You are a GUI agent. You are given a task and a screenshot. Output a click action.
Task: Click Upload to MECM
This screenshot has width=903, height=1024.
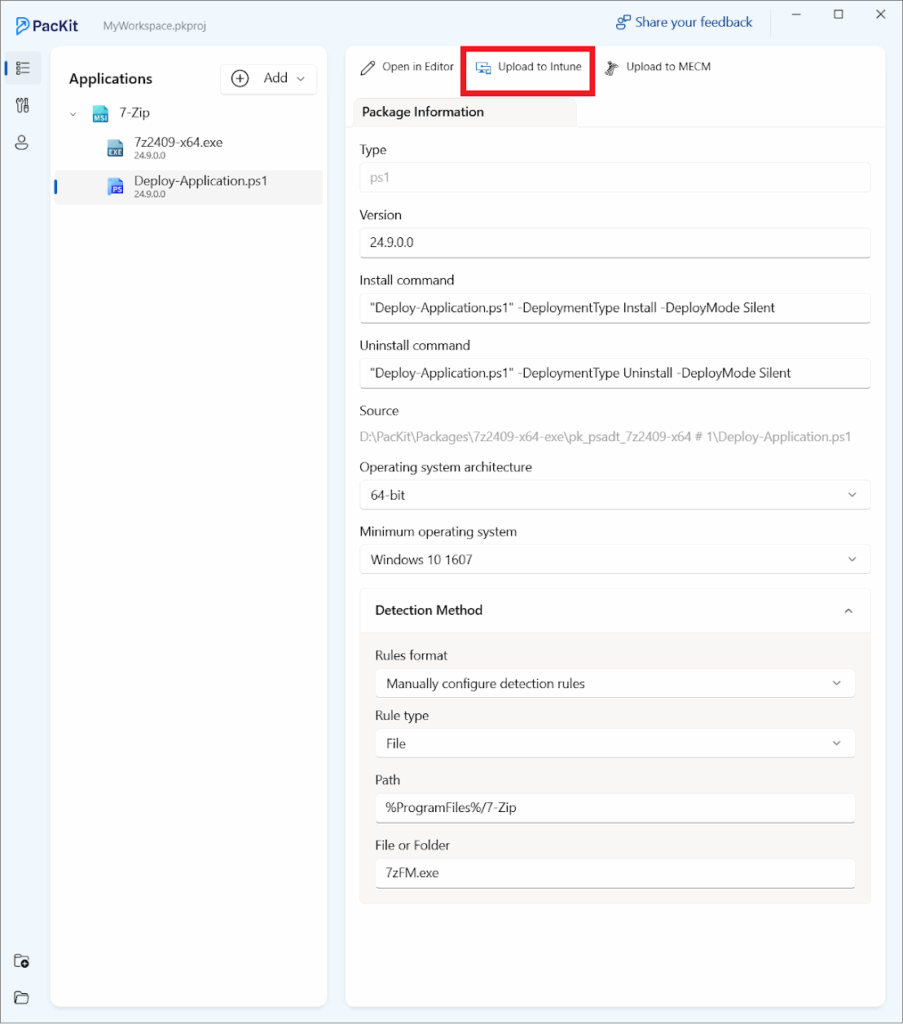click(x=657, y=67)
